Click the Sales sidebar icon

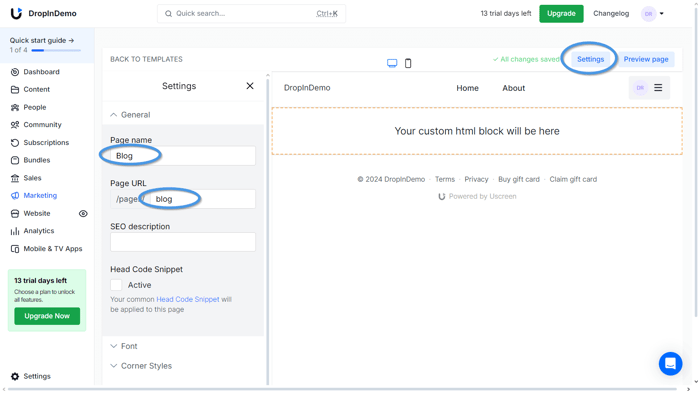click(x=15, y=178)
